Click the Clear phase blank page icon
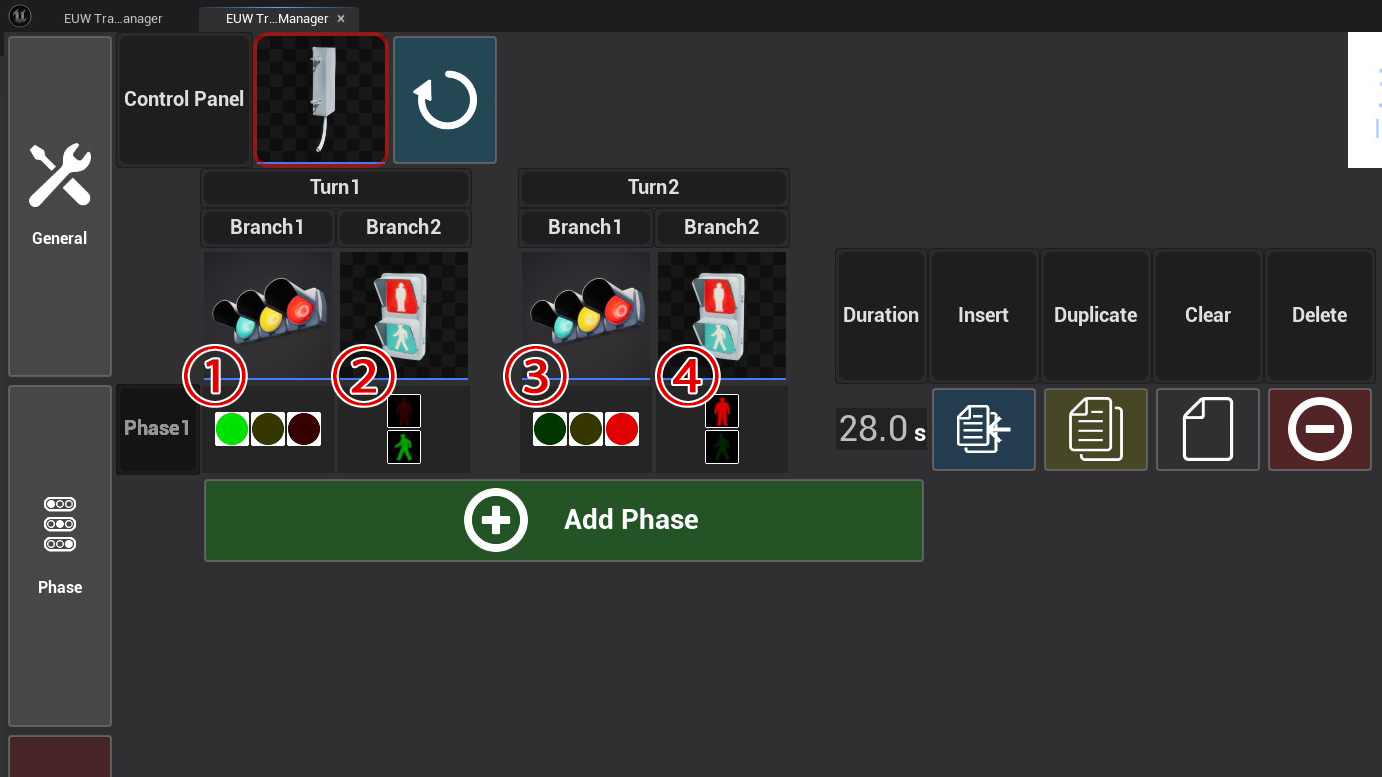The image size is (1382, 777). [x=1207, y=429]
